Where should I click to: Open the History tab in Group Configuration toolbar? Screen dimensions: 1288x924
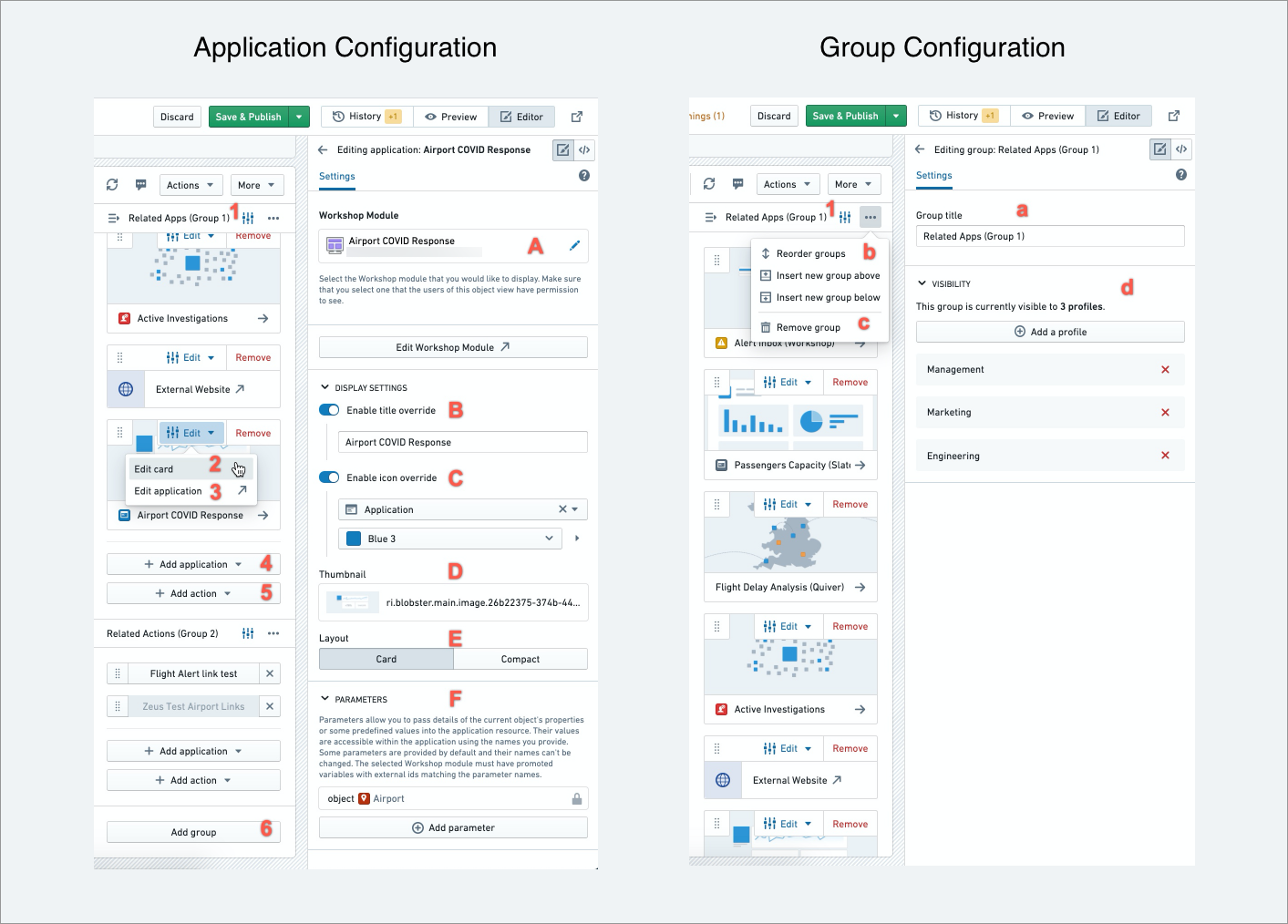tap(964, 116)
